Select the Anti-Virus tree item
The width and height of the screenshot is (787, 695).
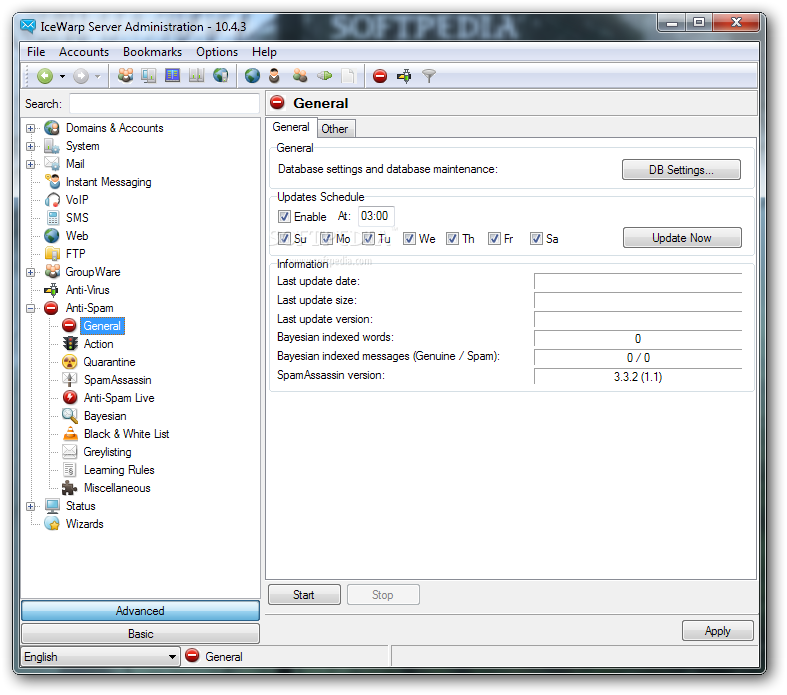(87, 290)
